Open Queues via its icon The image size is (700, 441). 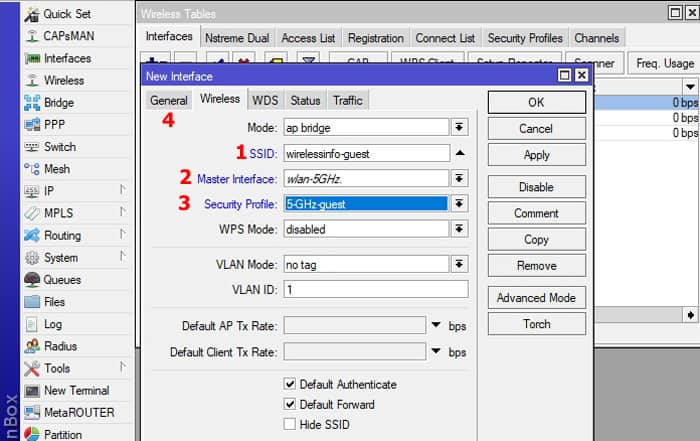point(32,279)
